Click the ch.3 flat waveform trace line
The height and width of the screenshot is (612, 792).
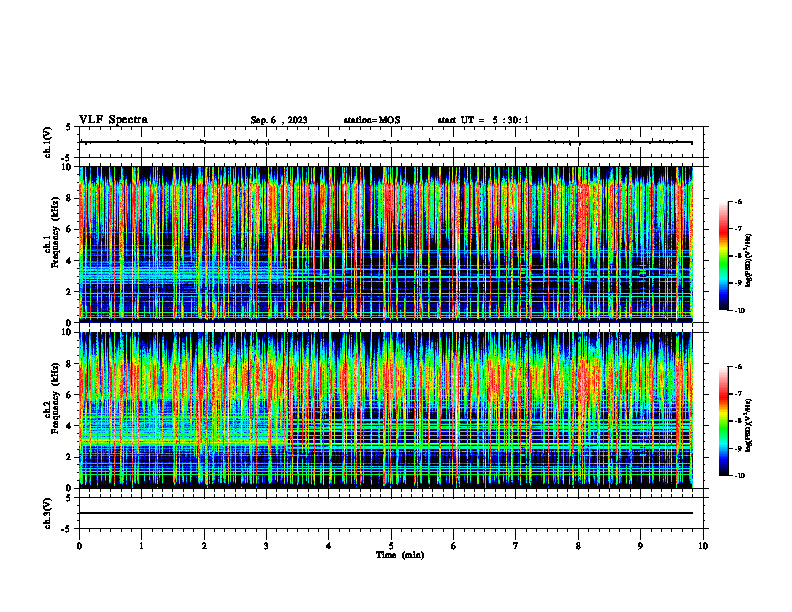pos(385,513)
